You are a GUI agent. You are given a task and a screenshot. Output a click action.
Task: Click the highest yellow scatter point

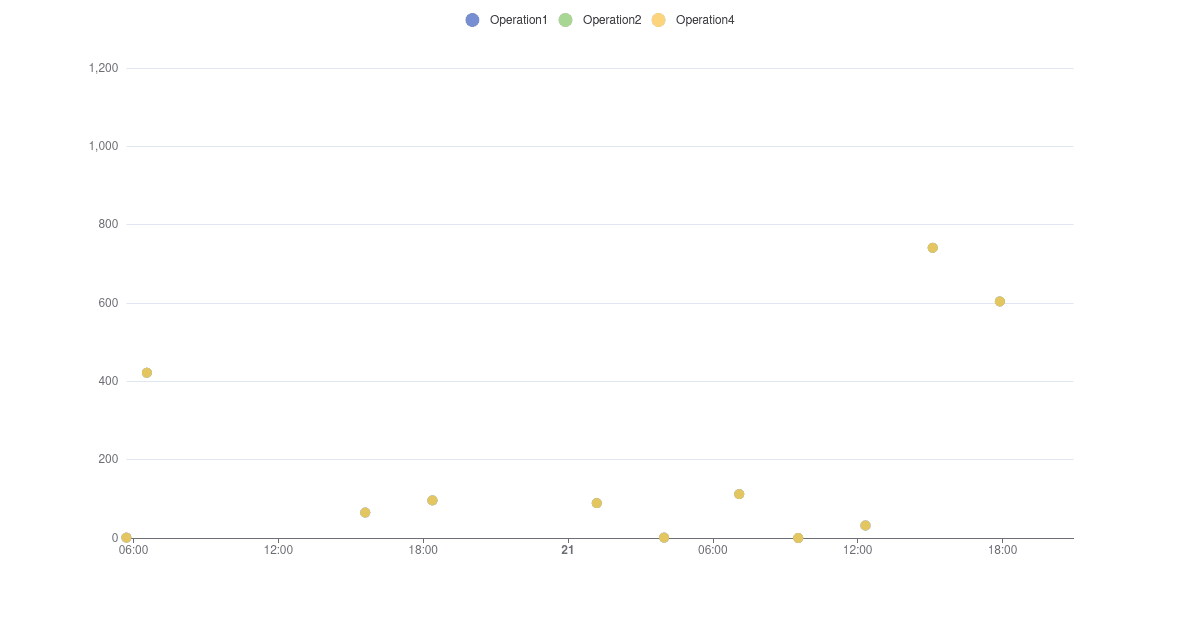pyautogui.click(x=932, y=247)
